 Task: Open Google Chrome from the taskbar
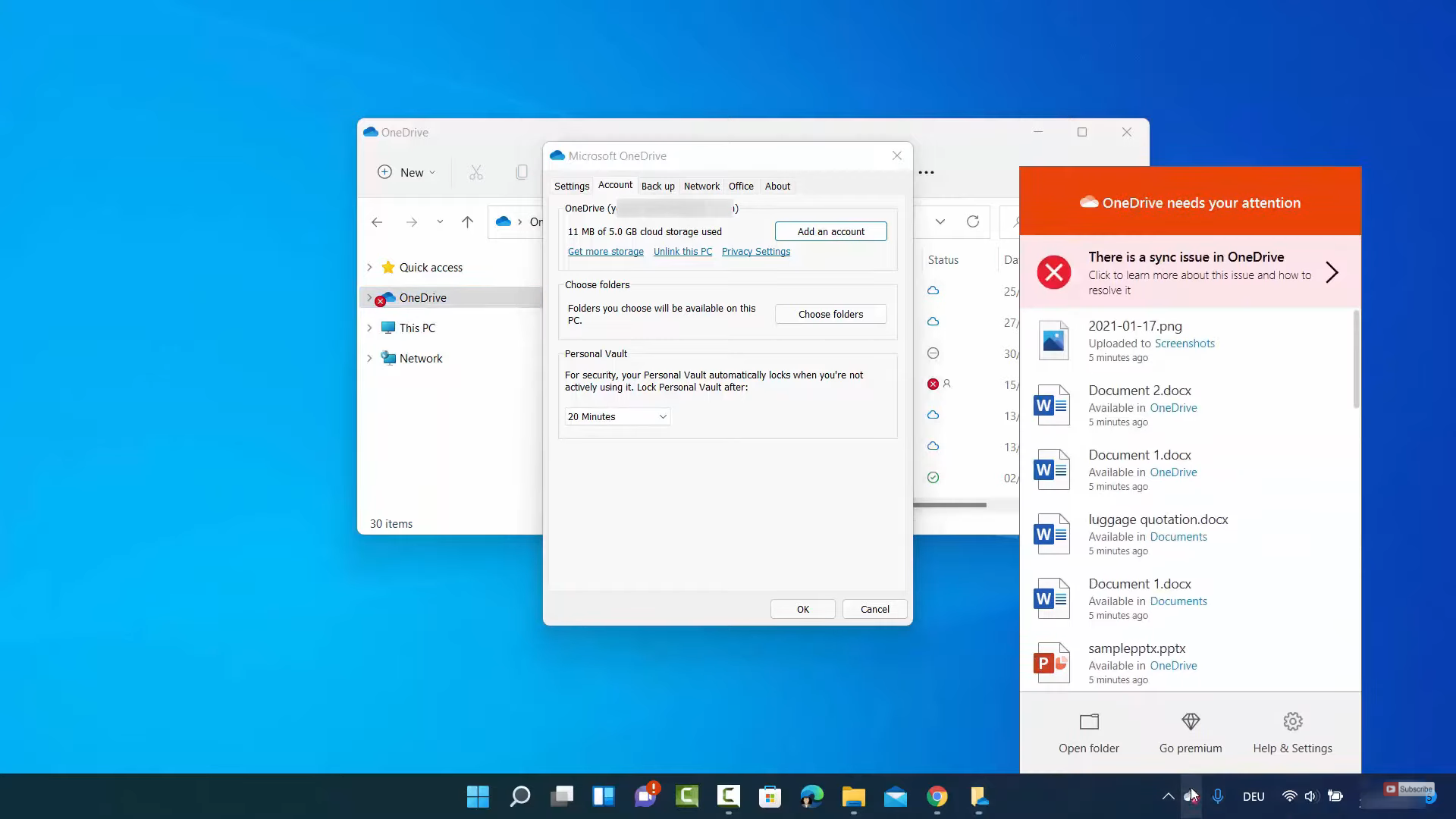[x=937, y=796]
